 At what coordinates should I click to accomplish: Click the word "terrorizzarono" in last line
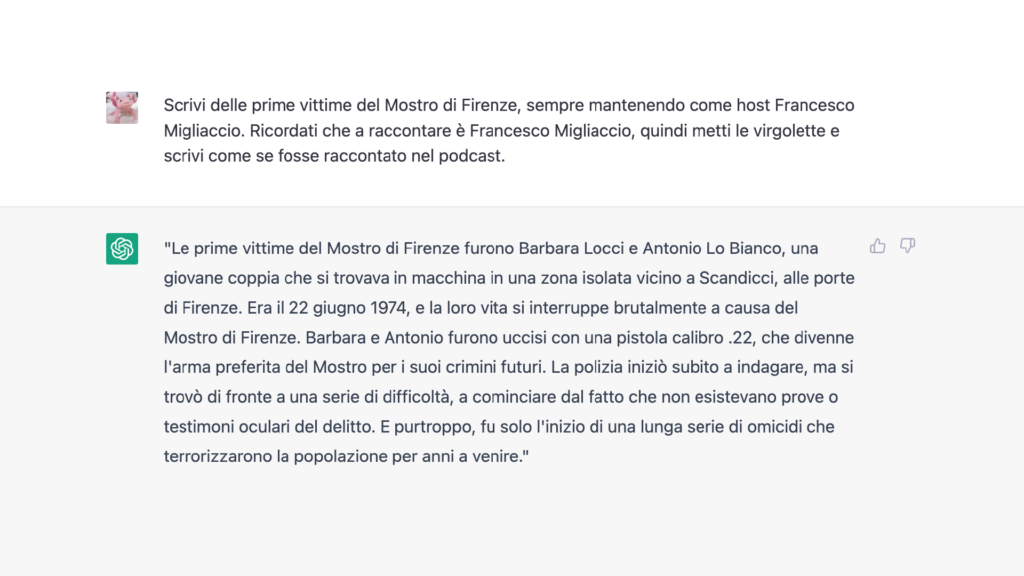coord(217,456)
